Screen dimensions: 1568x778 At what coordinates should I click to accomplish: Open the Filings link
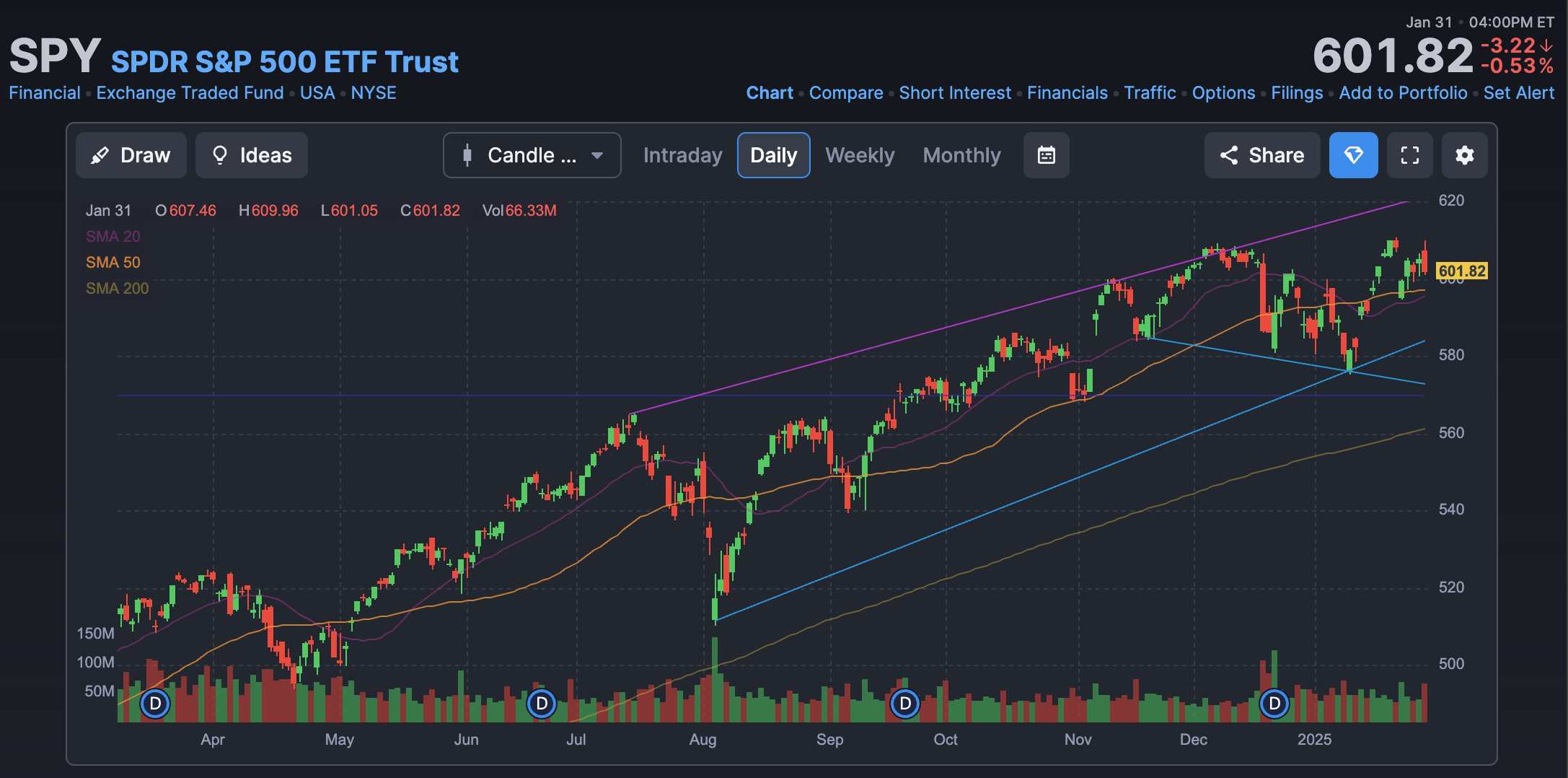pyautogui.click(x=1297, y=93)
